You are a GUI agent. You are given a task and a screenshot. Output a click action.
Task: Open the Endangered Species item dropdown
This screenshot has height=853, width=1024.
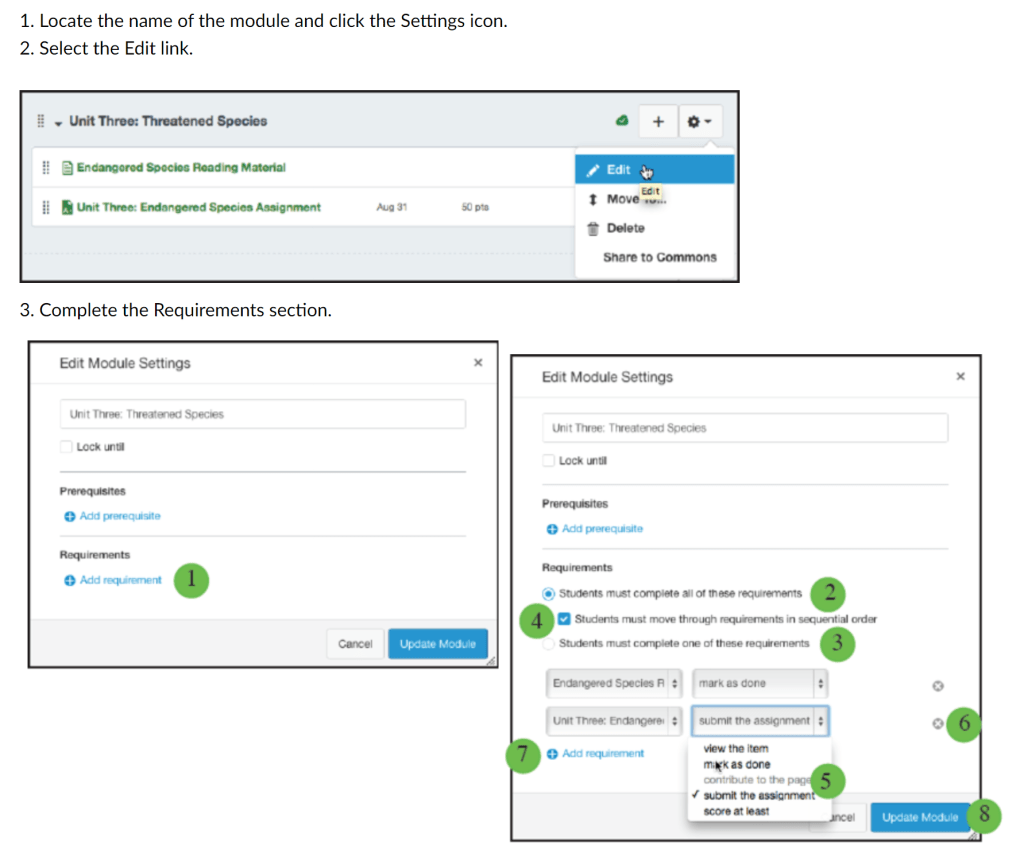(x=616, y=684)
